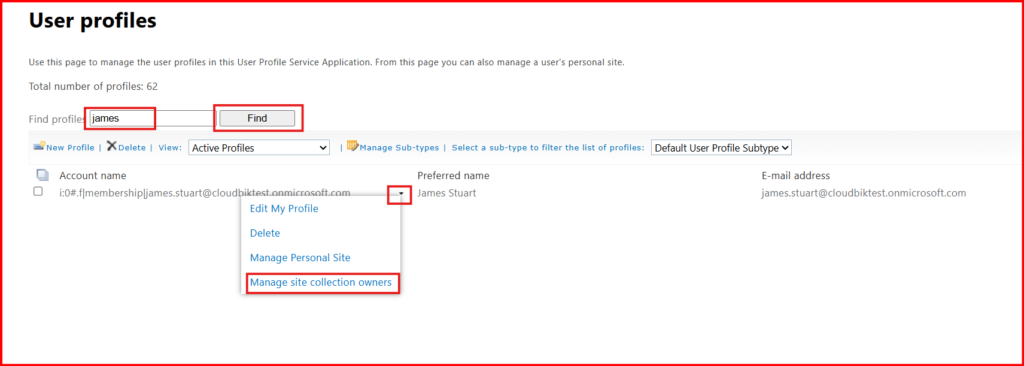Tick the checkbox for james.stuart row
The width and height of the screenshot is (1024, 366).
38,191
